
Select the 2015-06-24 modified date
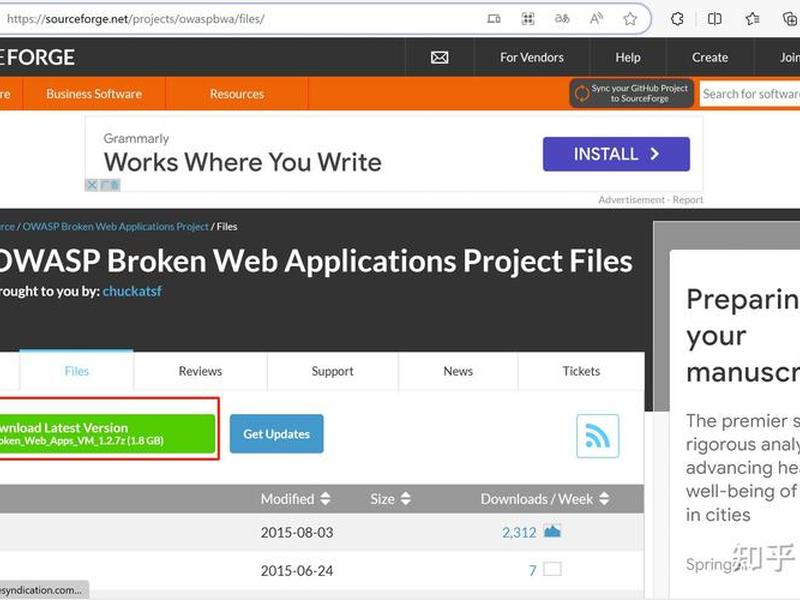[x=297, y=570]
